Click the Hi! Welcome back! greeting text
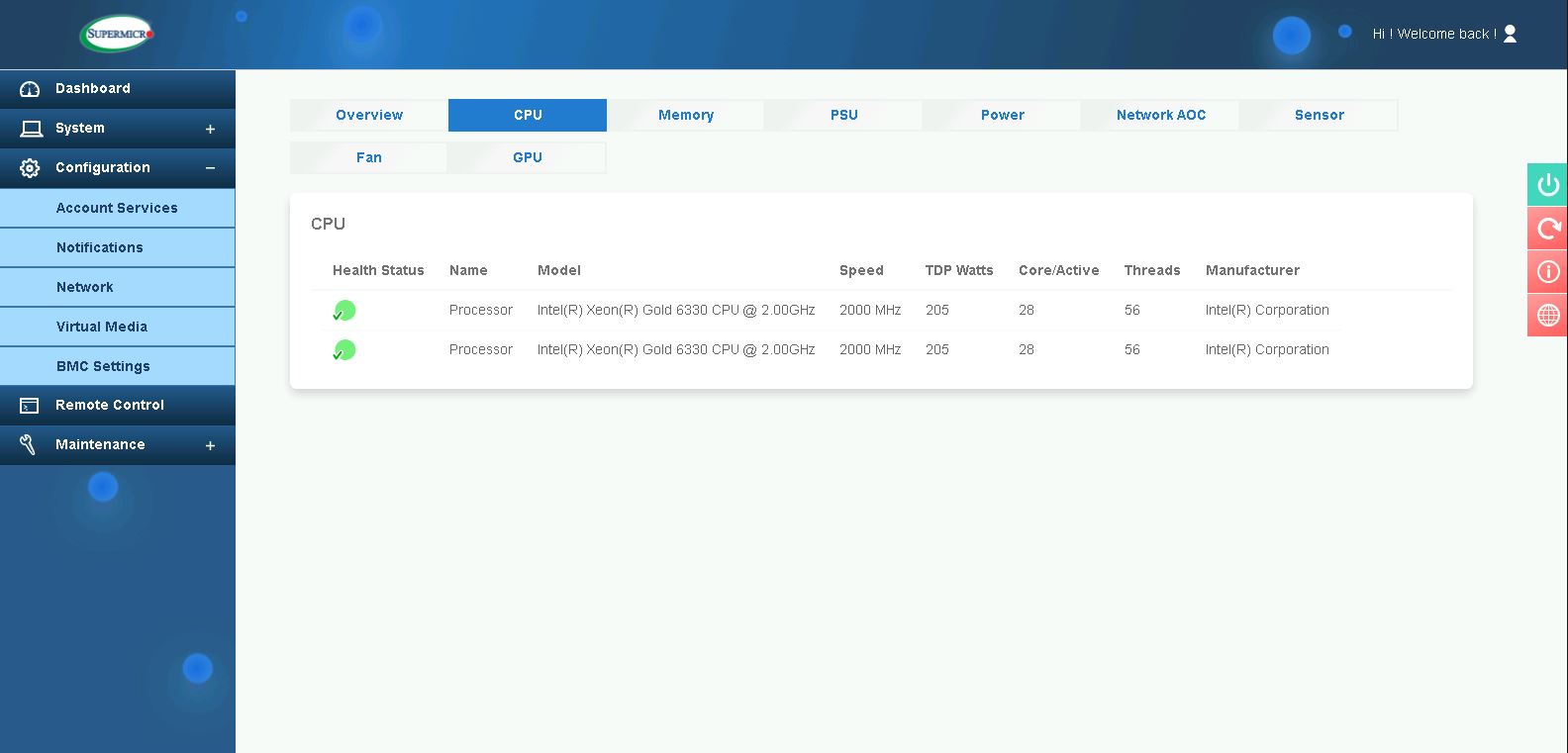1568x753 pixels. click(x=1434, y=34)
